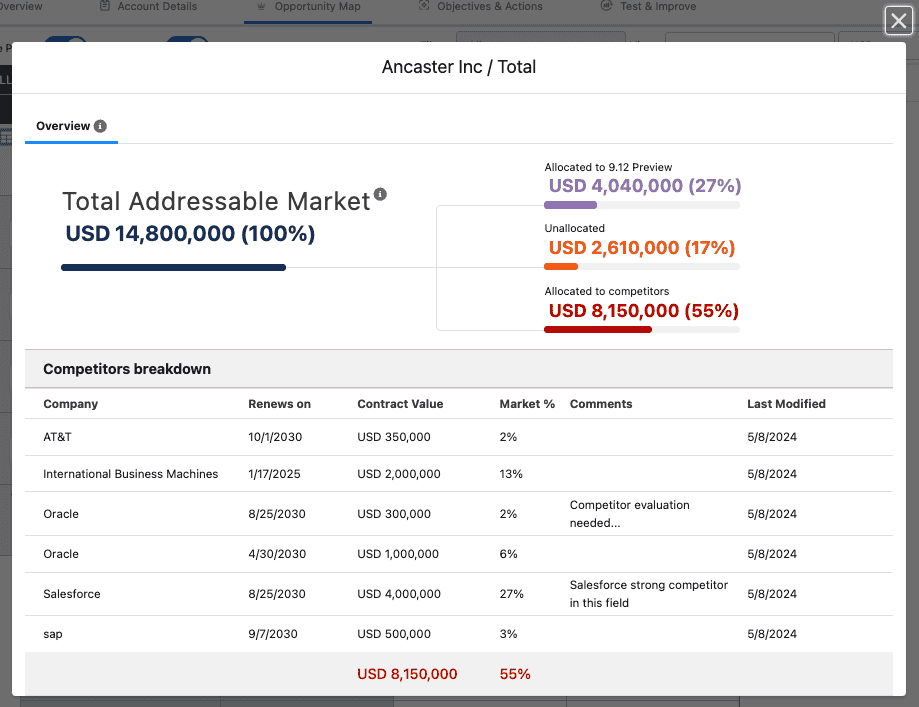This screenshot has height=707, width=919.
Task: Click the Contract Value column header
Action: coord(400,404)
